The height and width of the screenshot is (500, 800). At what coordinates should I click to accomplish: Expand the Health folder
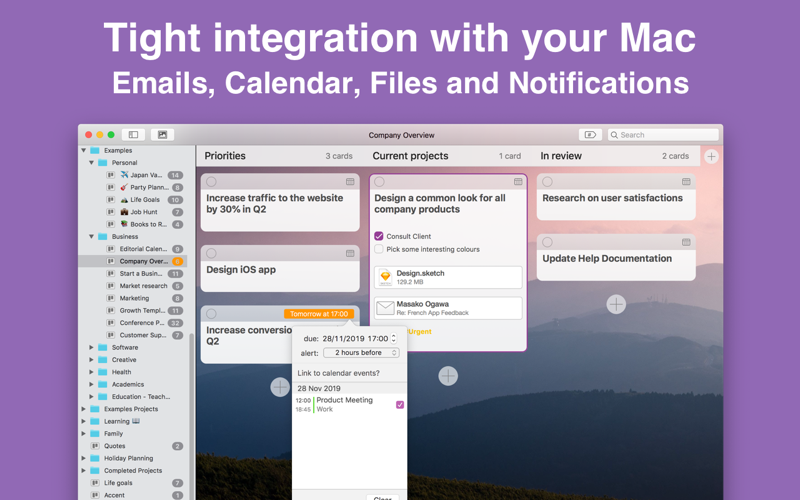[91, 372]
